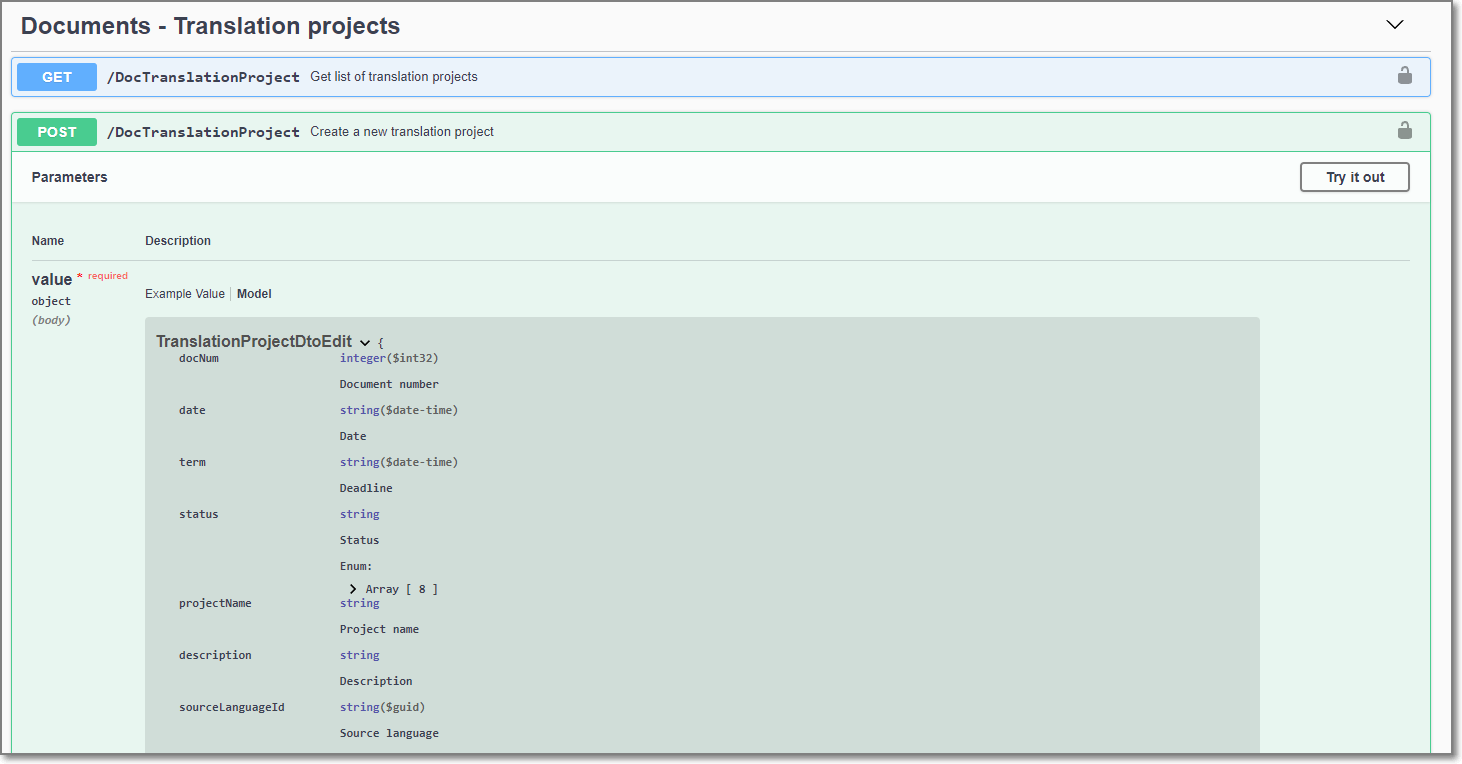Click the Try it out button
The image size is (1462, 764).
coord(1355,177)
